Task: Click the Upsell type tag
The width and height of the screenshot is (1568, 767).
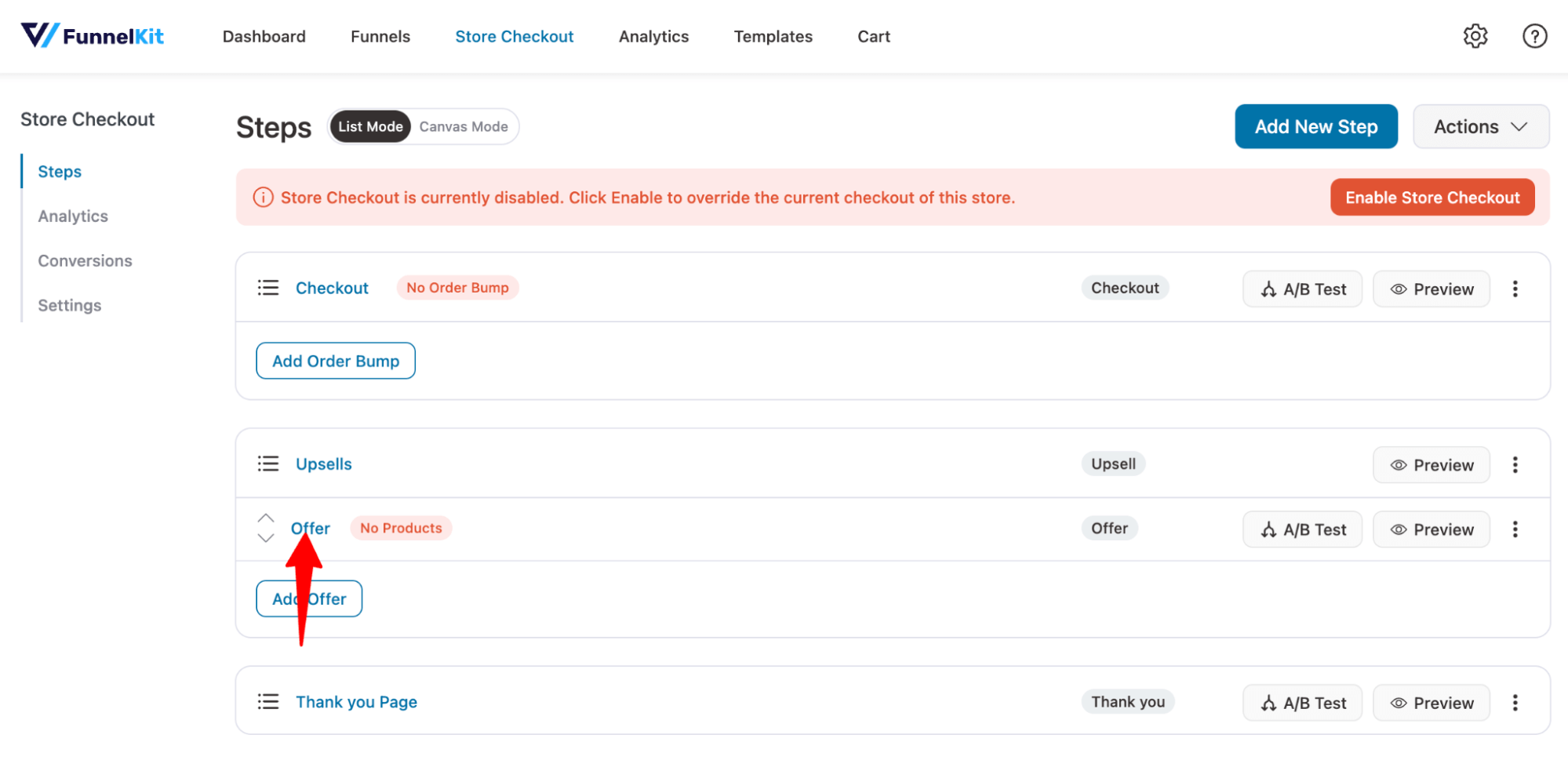Action: coord(1113,463)
